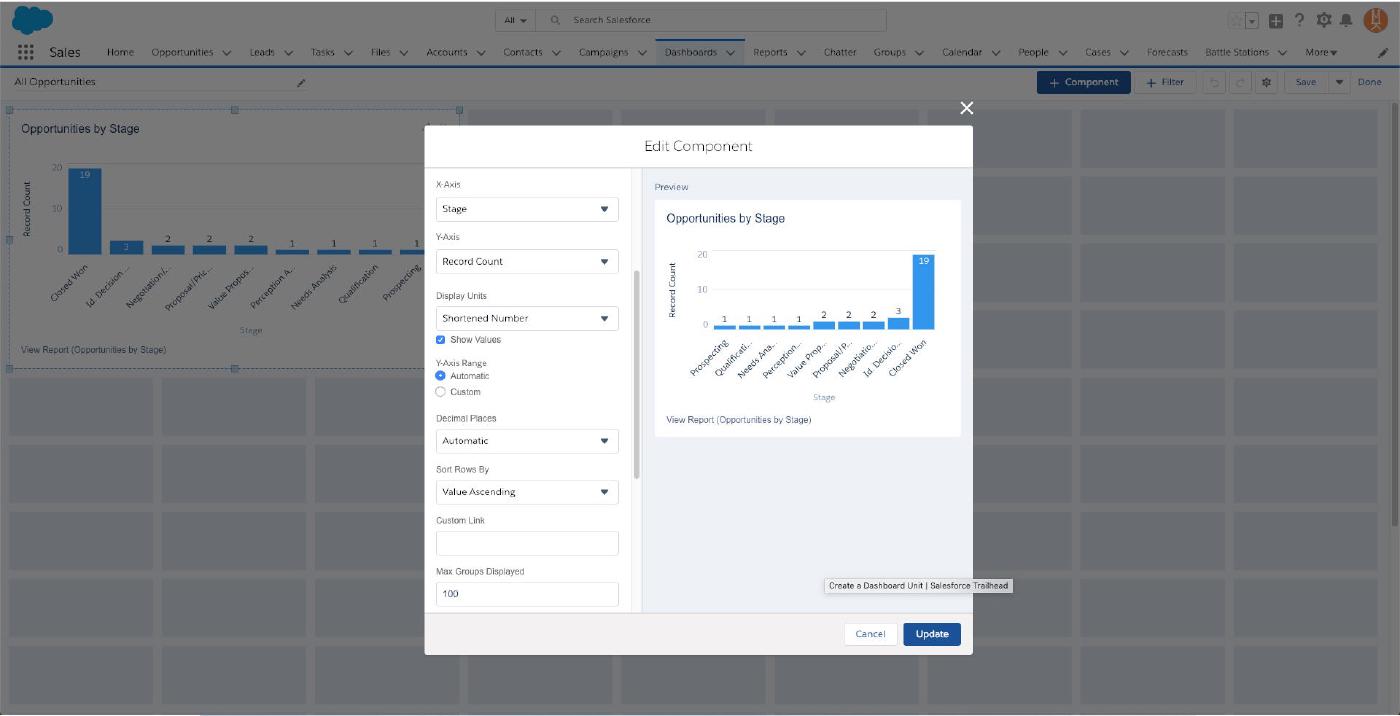This screenshot has height=716, width=1400.
Task: Click the pencil icon beside All Opportunities
Action: (x=301, y=83)
